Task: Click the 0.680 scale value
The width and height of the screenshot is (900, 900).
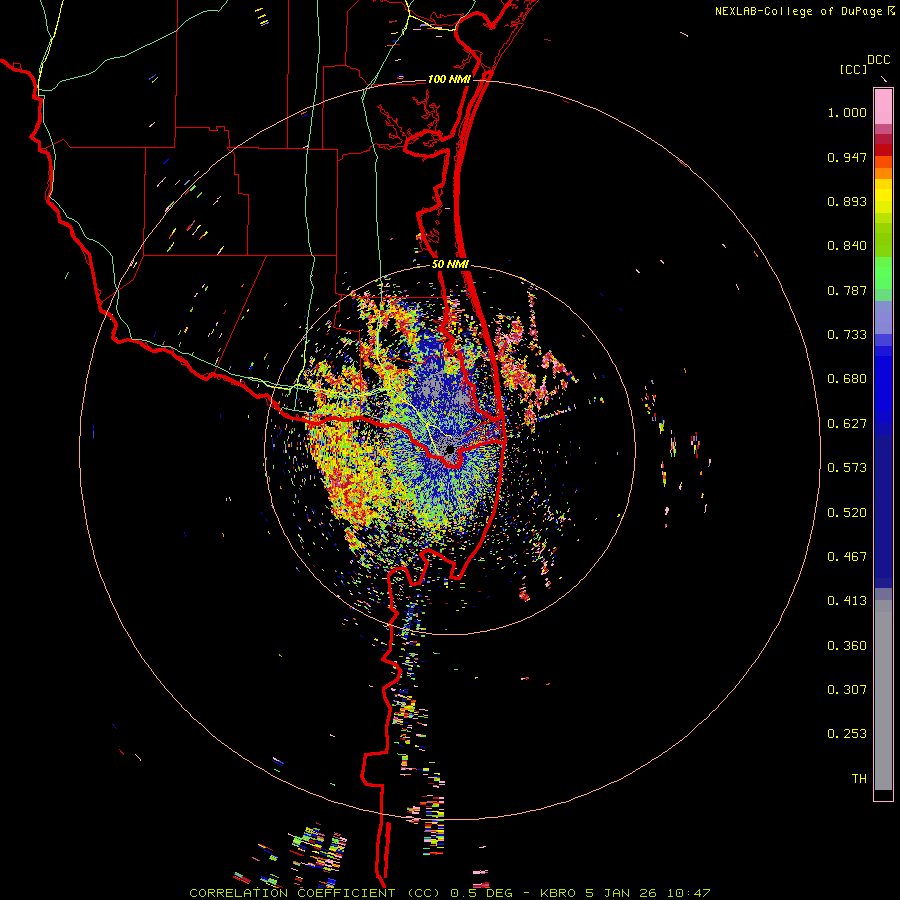Action: click(847, 379)
